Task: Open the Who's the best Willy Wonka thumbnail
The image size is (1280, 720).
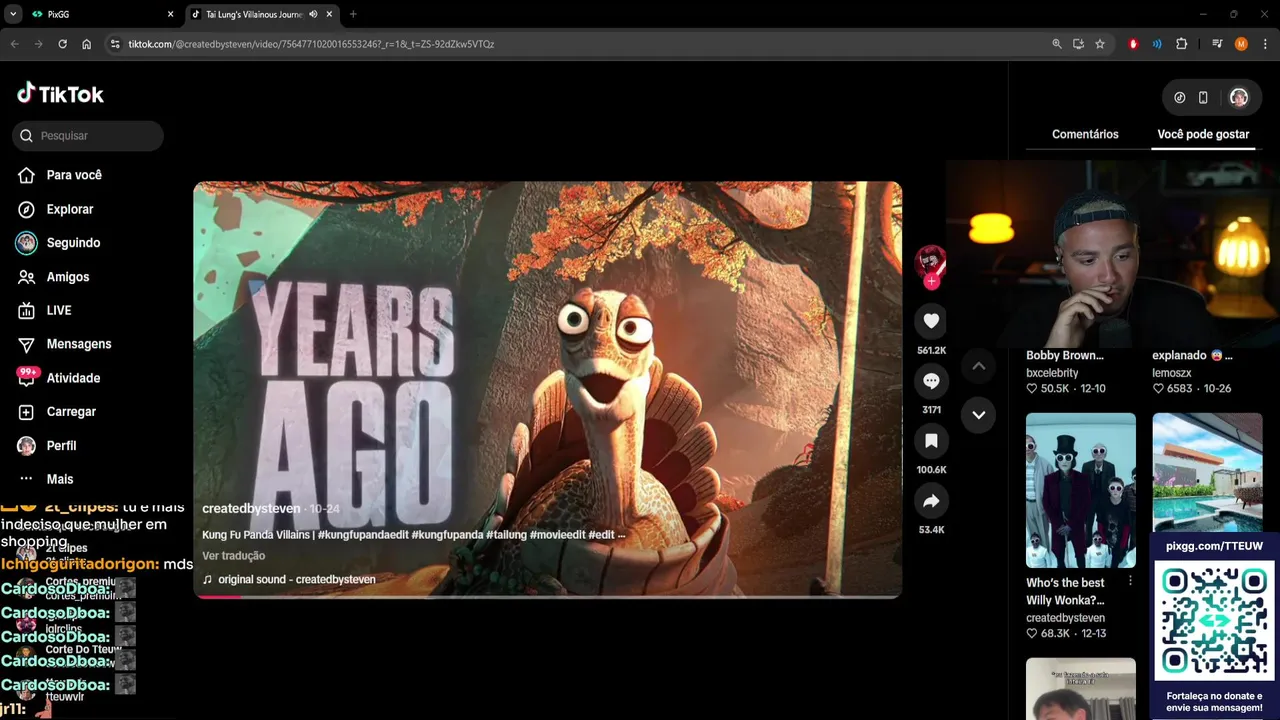Action: point(1081,490)
